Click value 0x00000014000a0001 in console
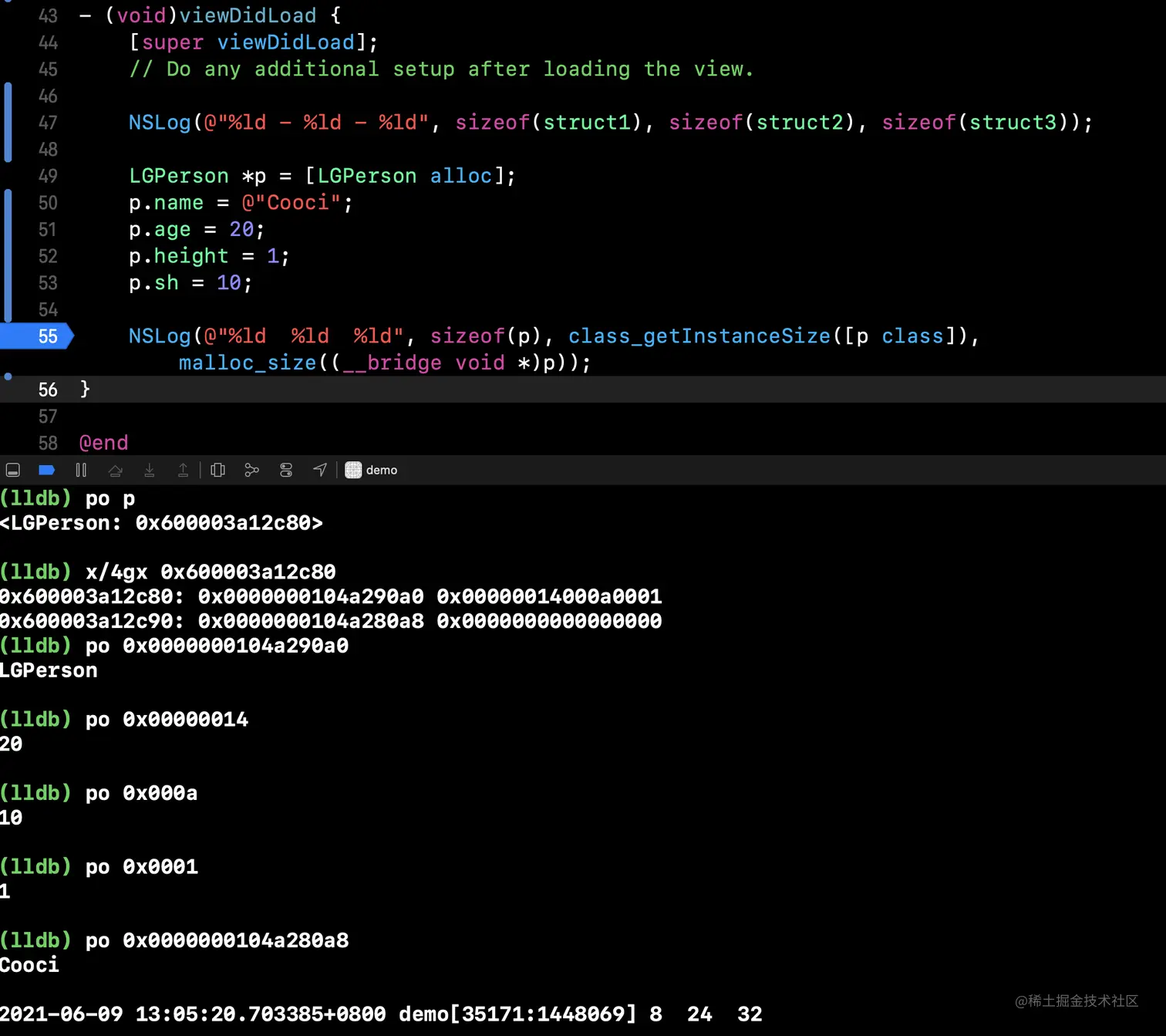The image size is (1166, 1036). point(549,596)
